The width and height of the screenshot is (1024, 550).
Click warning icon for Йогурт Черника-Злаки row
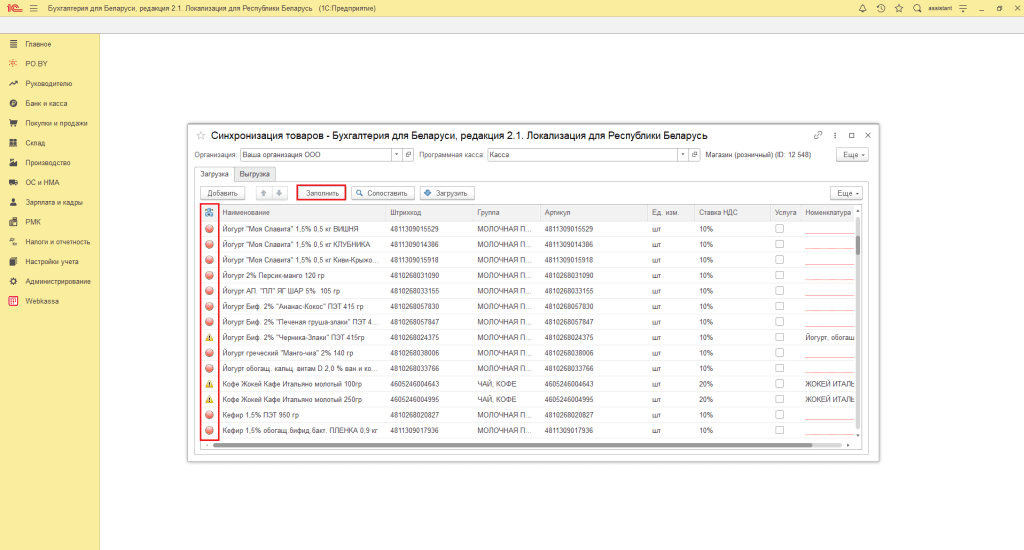(209, 338)
